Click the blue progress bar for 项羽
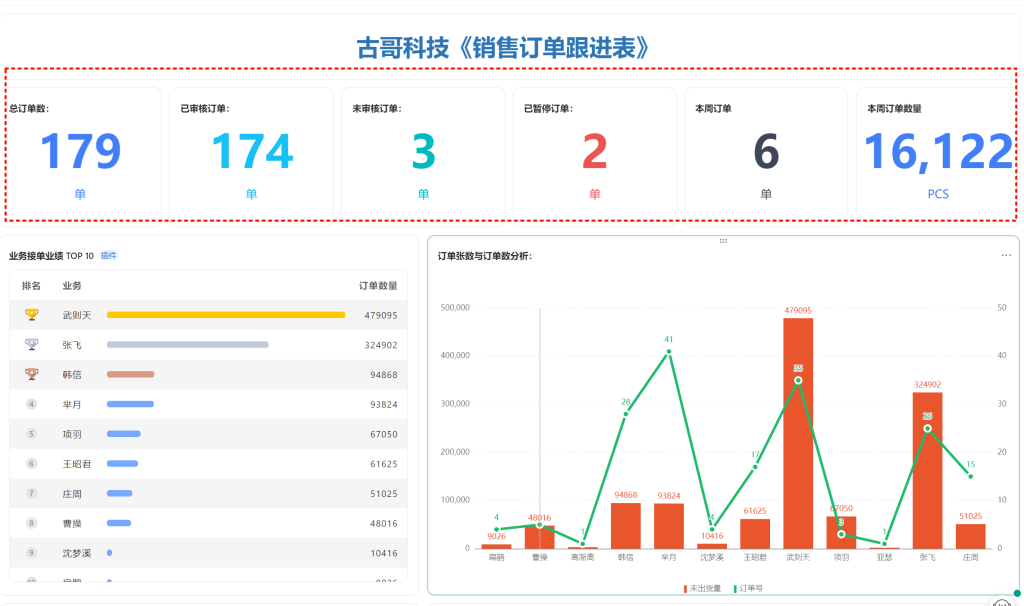Viewport: 1024px width, 606px height. coord(123,434)
